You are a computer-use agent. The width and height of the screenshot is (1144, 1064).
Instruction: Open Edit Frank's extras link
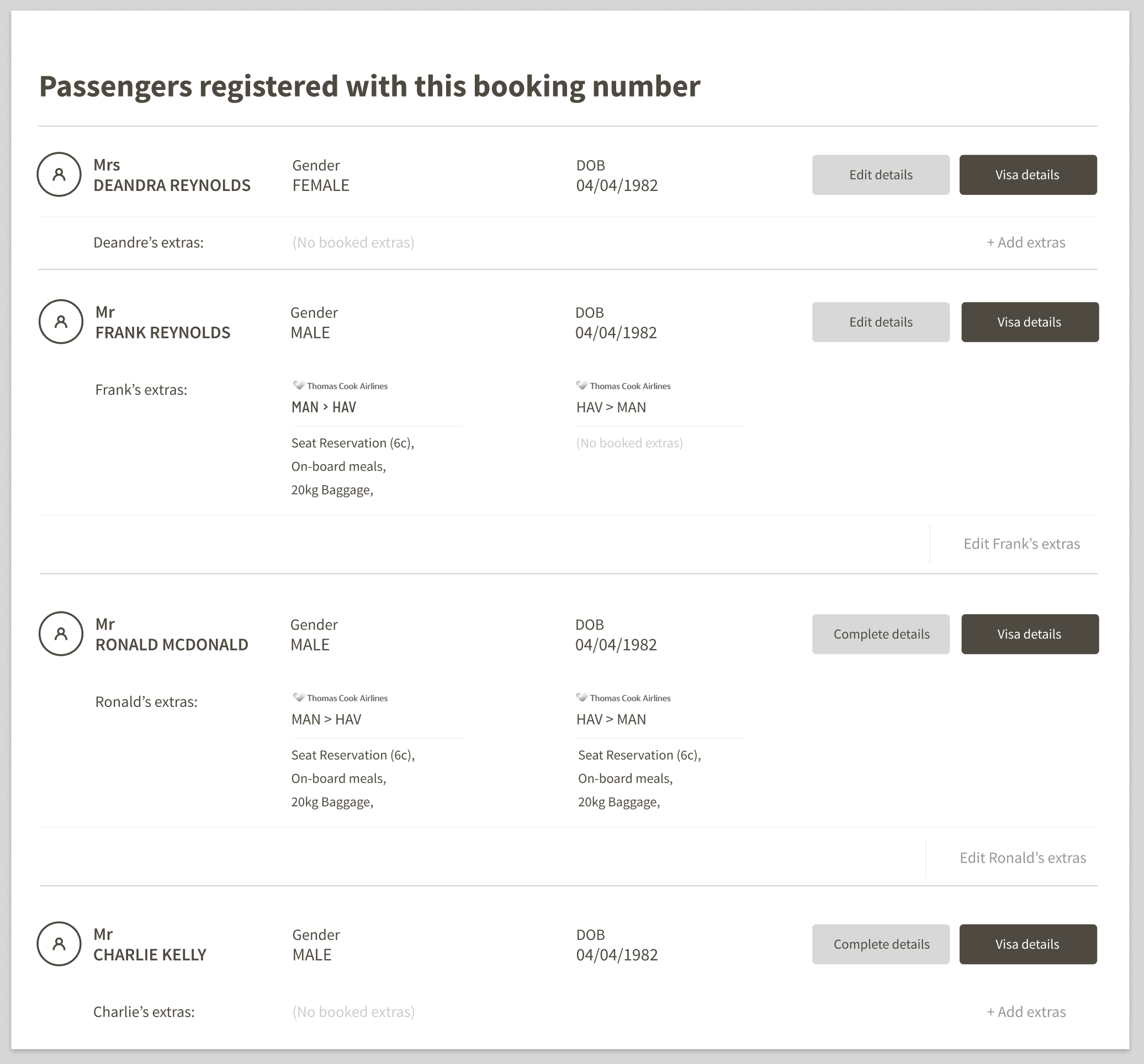tap(1021, 544)
